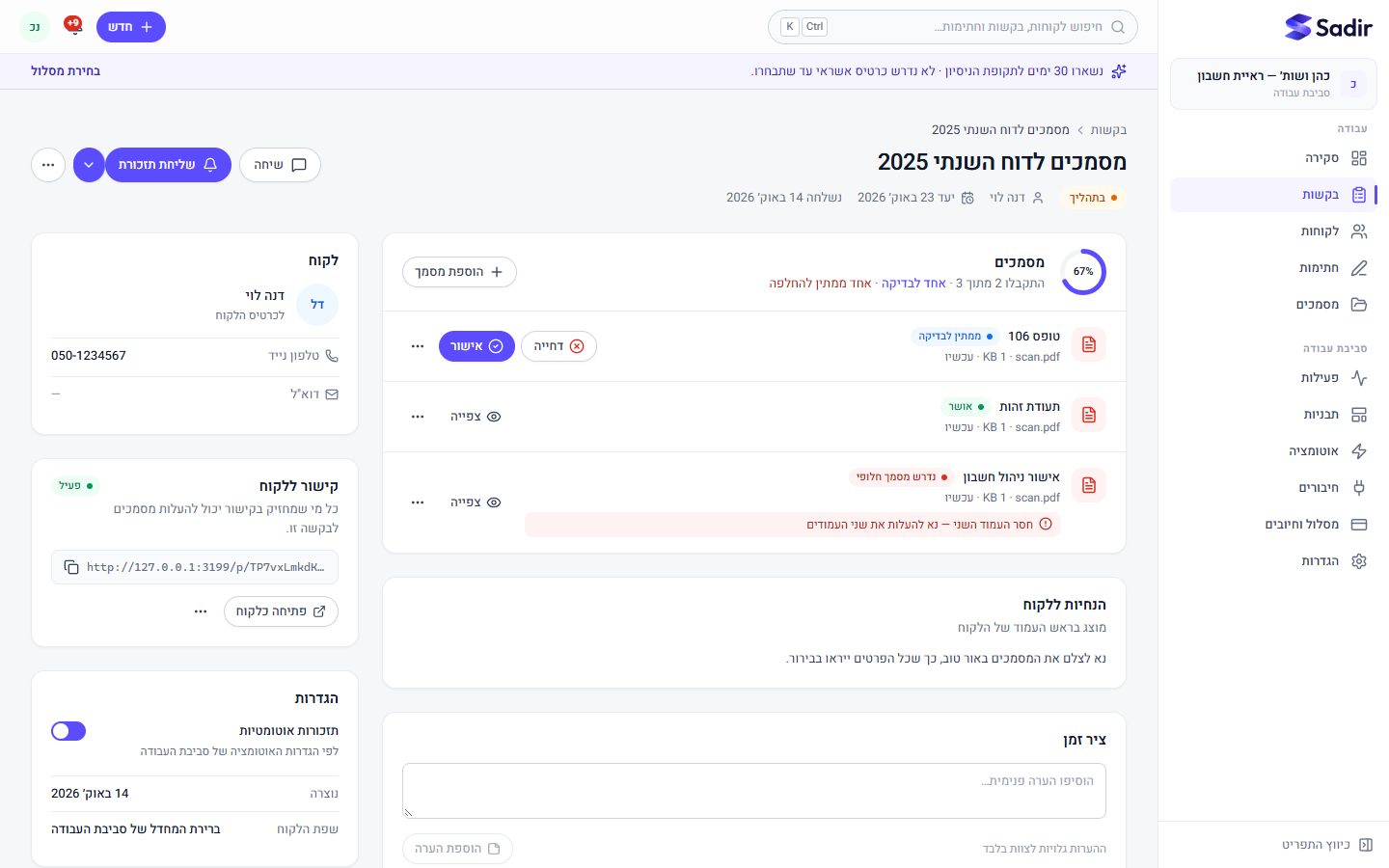Click the חיבורים plug icon in sidebar
Image resolution: width=1389 pixels, height=868 pixels.
point(1359,488)
